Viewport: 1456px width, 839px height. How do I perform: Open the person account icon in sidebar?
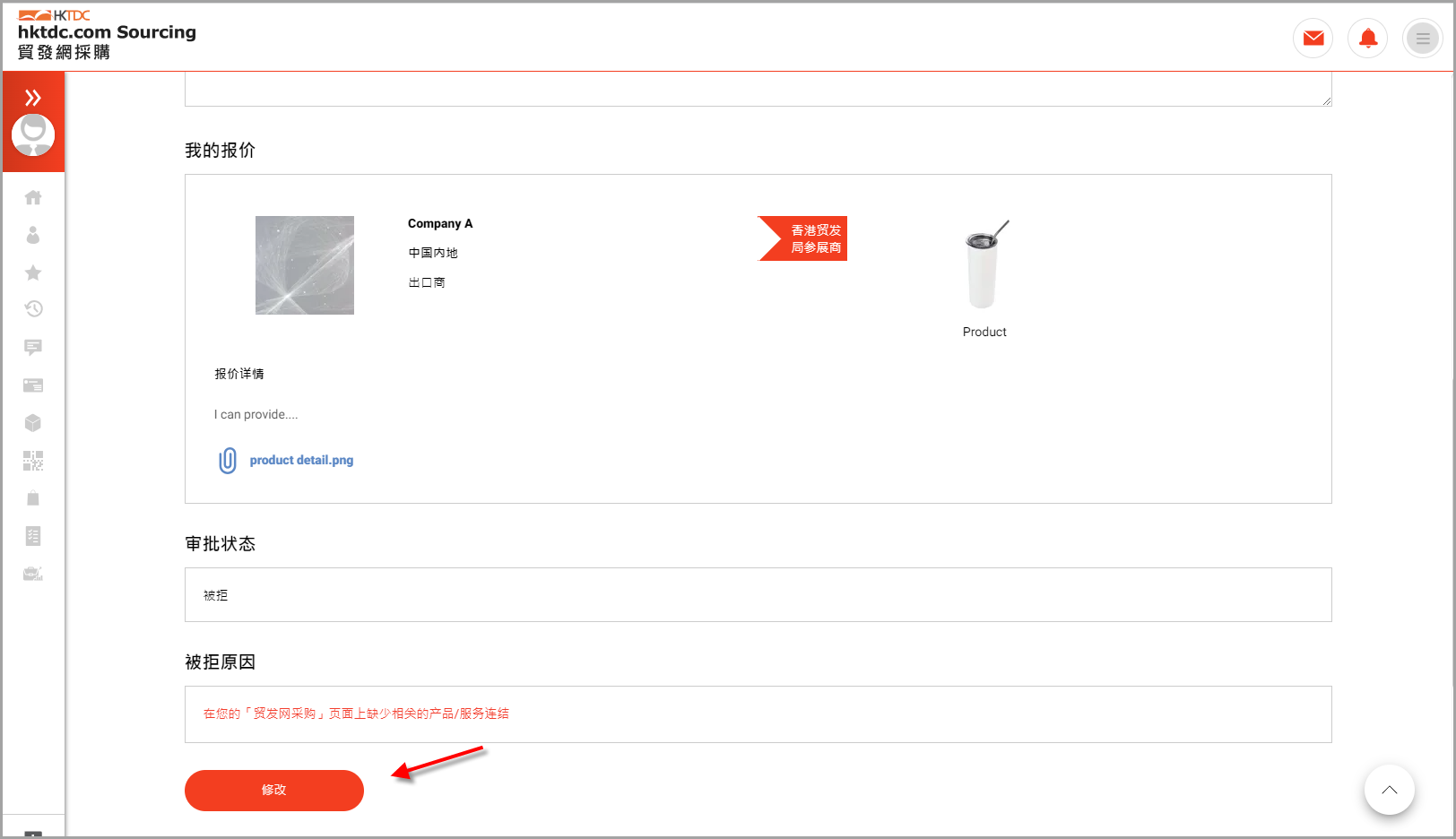[x=33, y=235]
